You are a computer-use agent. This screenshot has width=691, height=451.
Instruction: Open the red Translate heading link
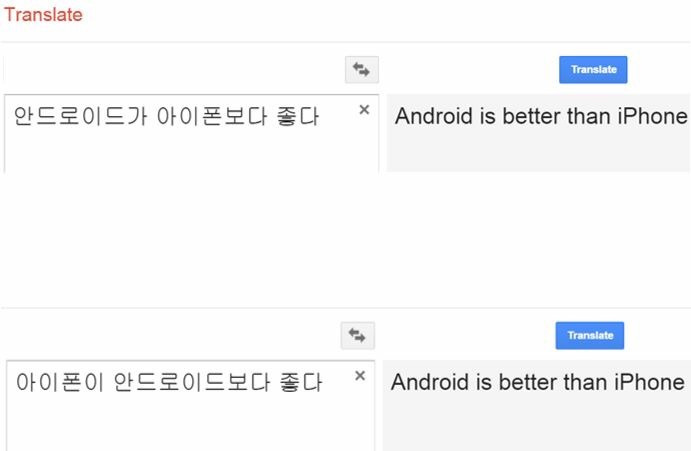[43, 15]
